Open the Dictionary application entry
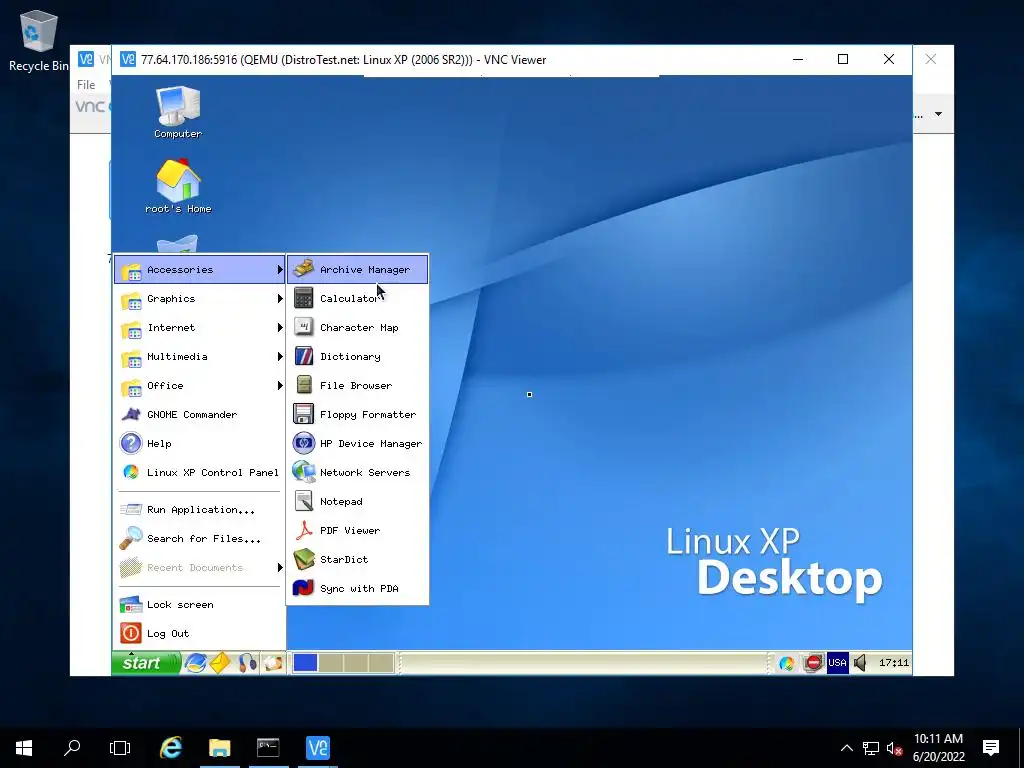 click(x=357, y=357)
